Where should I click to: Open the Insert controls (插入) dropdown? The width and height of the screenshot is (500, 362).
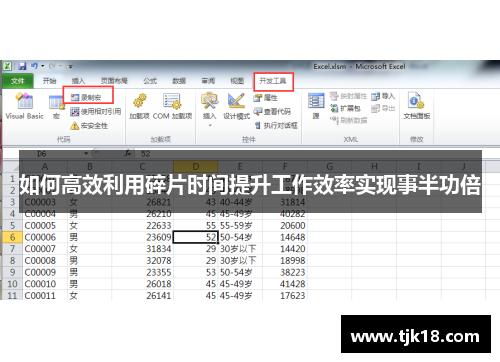coord(210,109)
